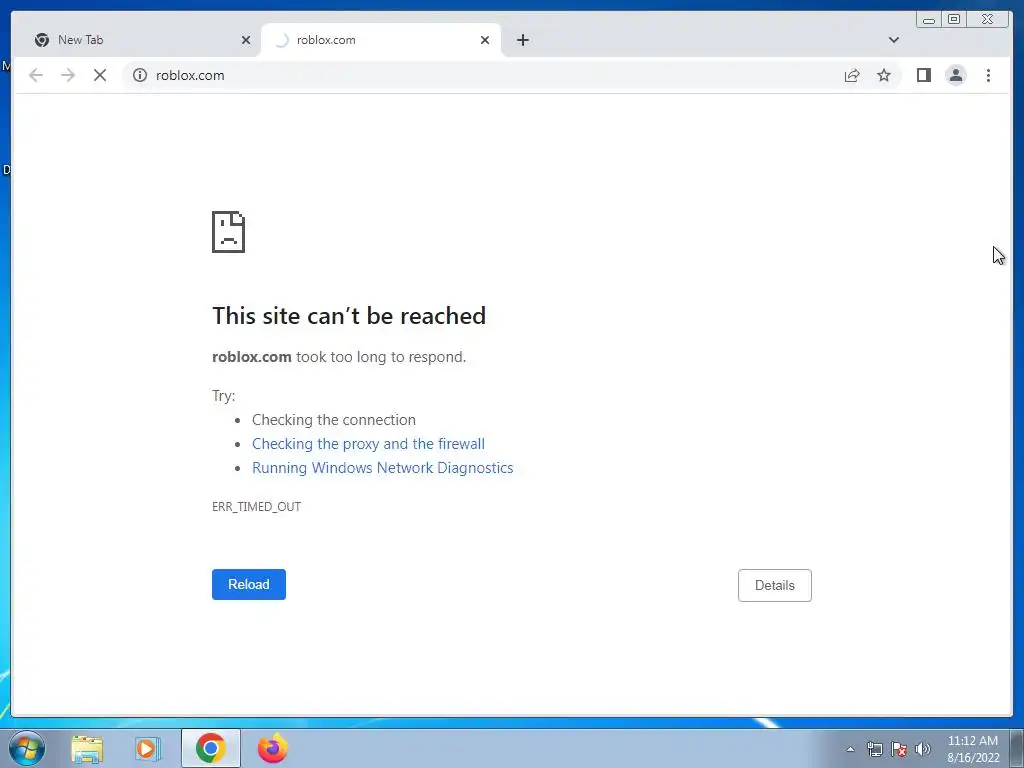This screenshot has height=768, width=1024.
Task: View site information icon in address bar
Action: click(x=140, y=76)
